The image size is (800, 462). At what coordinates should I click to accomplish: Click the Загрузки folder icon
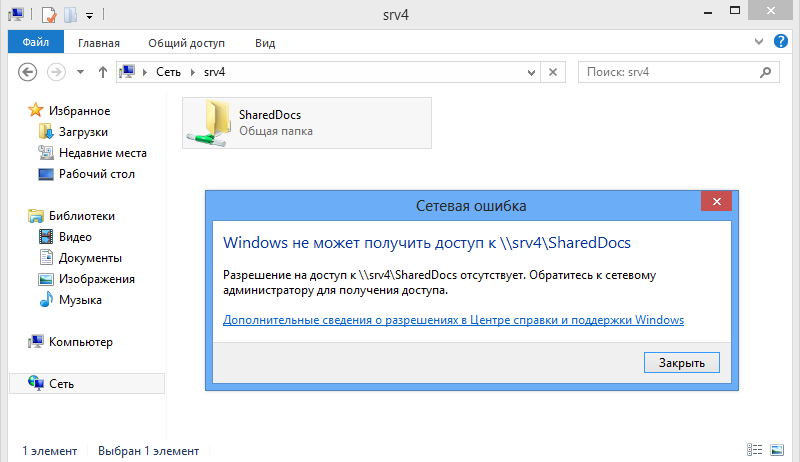(46, 132)
